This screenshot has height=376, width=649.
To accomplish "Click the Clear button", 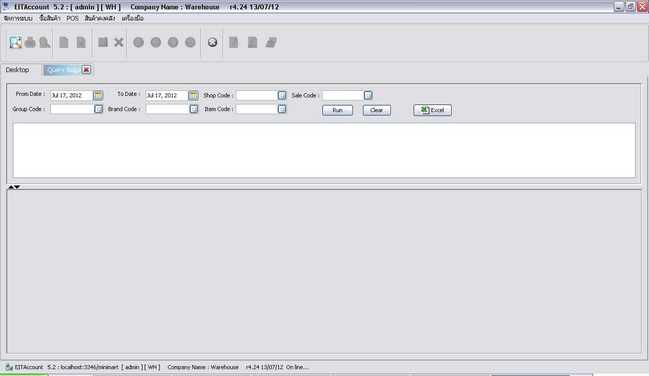I will (x=377, y=110).
